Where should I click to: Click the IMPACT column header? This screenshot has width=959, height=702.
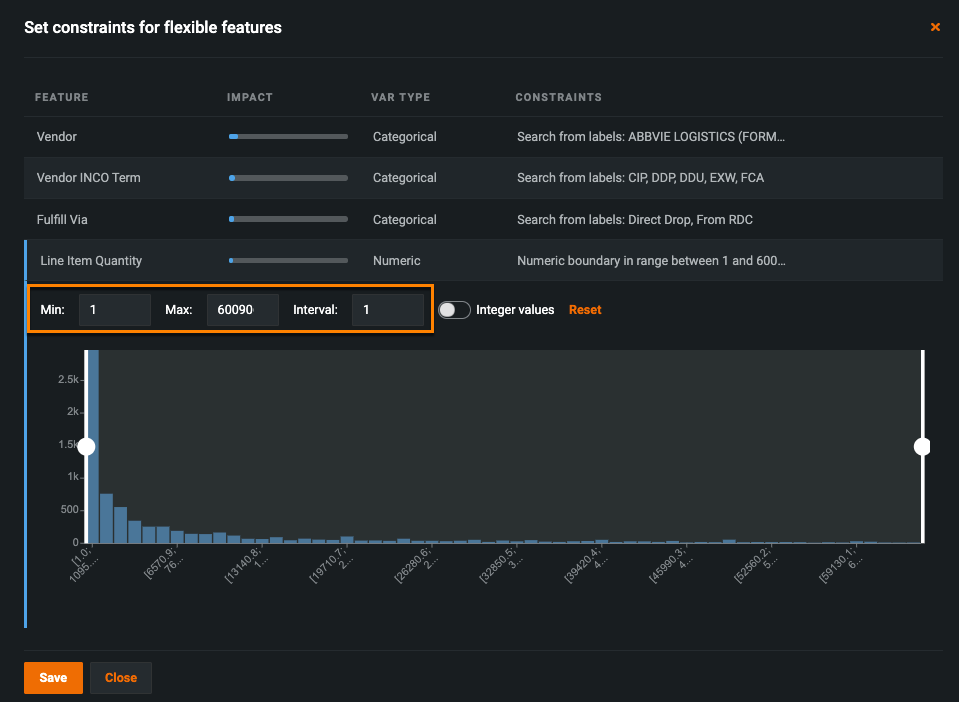[x=249, y=98]
